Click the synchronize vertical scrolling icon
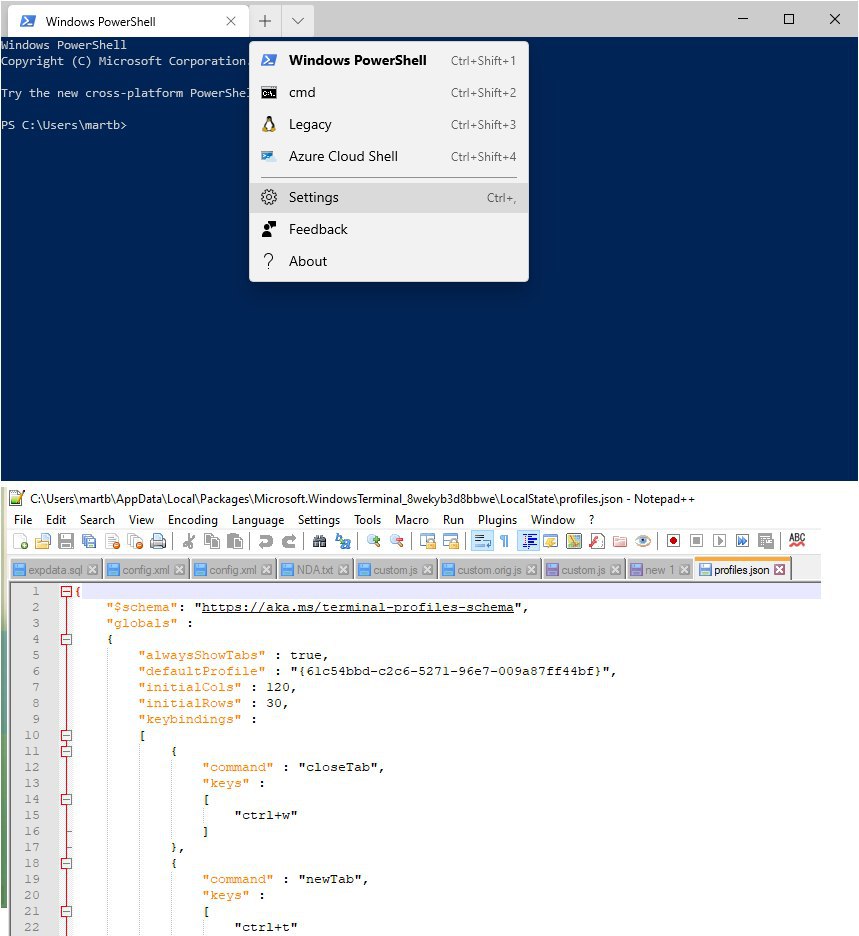 click(427, 541)
